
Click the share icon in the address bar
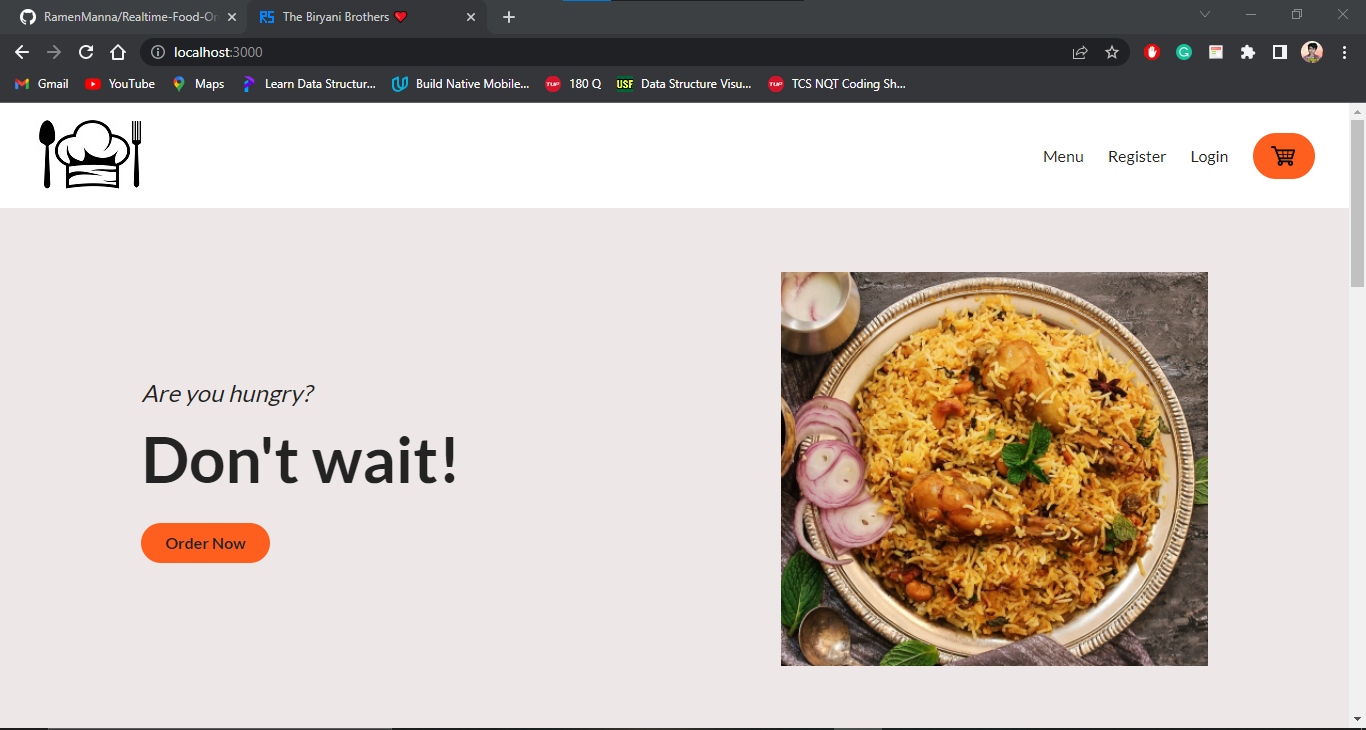tap(1079, 52)
